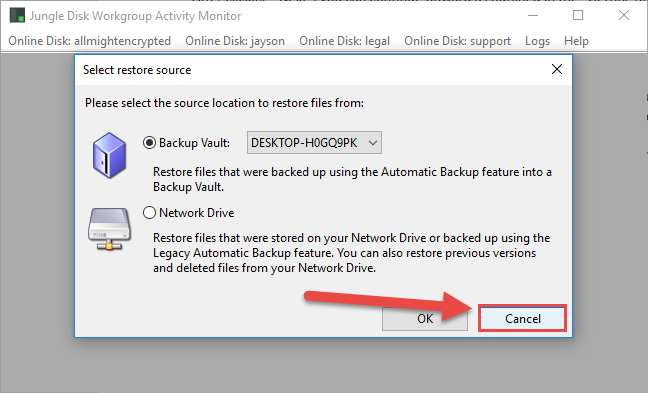Click the dropdown chevron arrow for Backup Vault
This screenshot has width=648, height=393.
click(373, 143)
